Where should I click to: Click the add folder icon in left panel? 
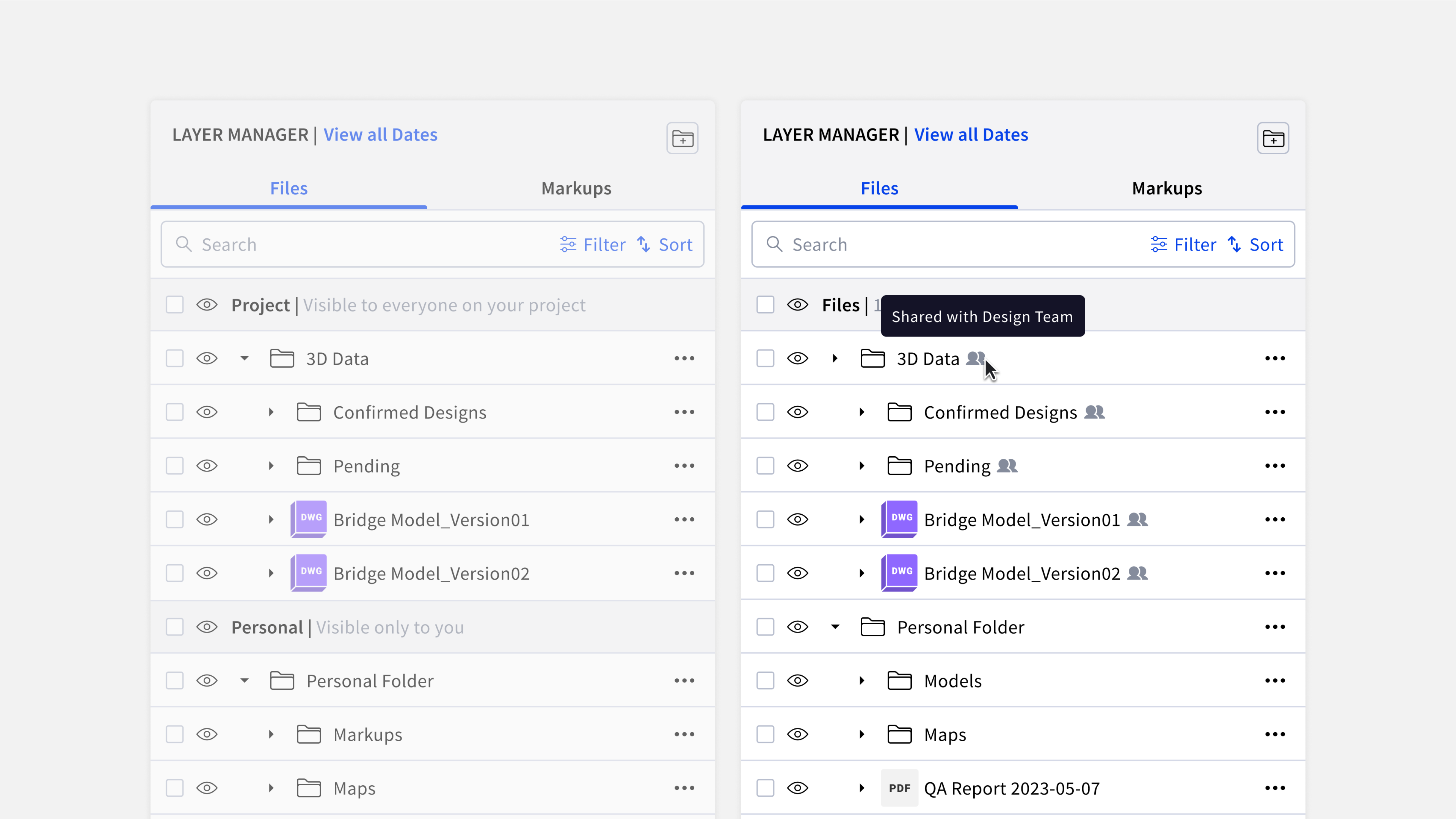[682, 138]
